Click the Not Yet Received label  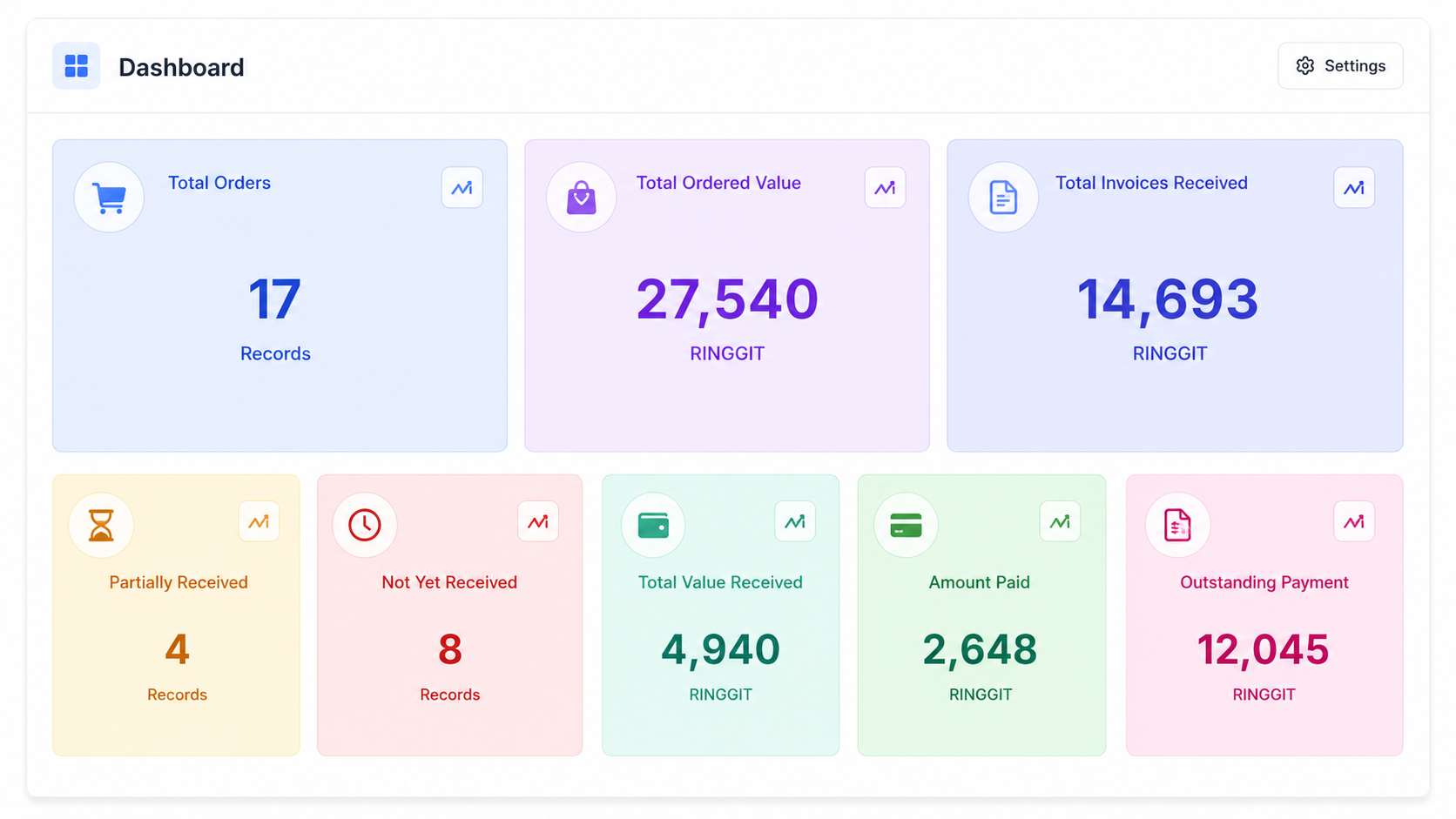449,582
